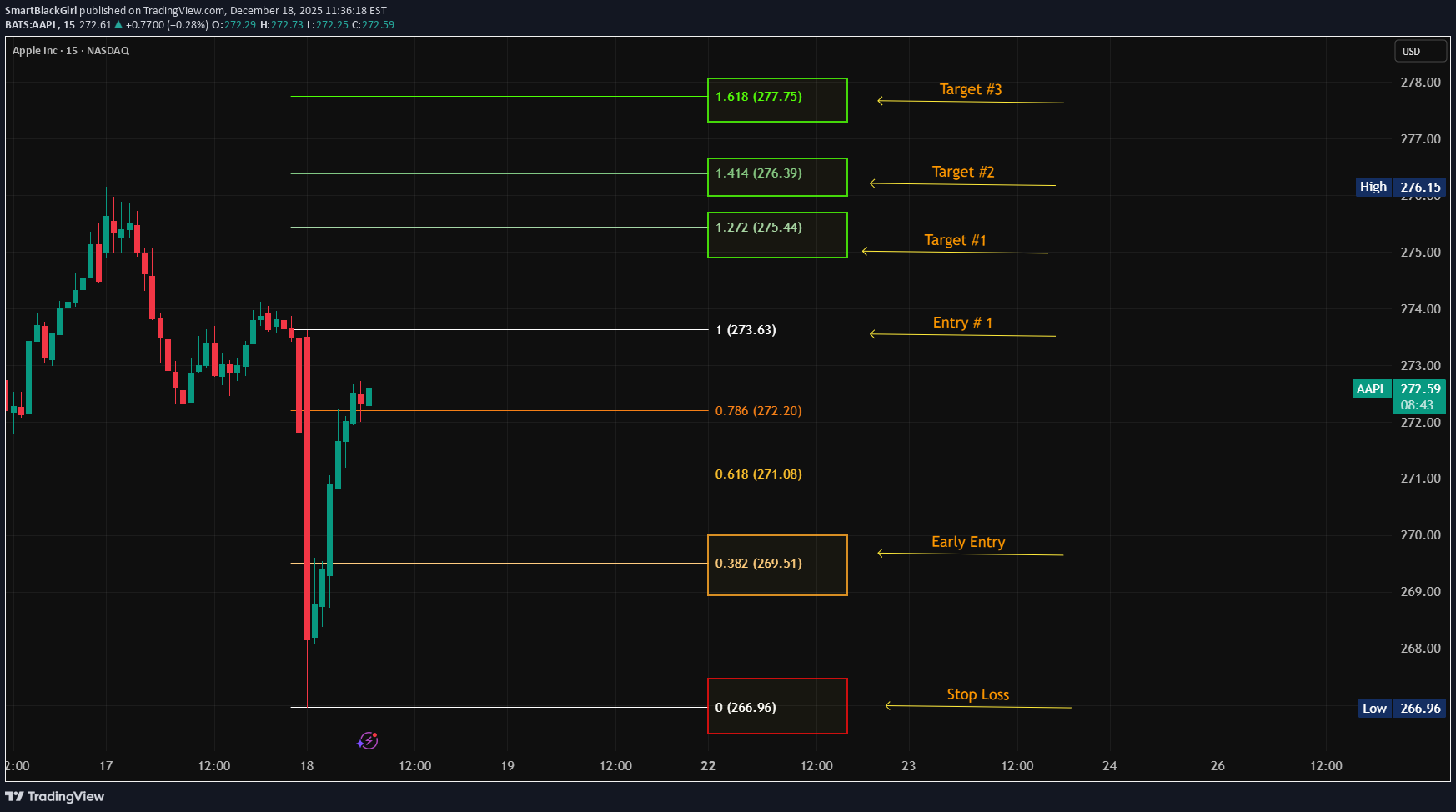Select the red 0 (266.96) stop loss box
The image size is (1456, 812).
[x=777, y=706]
